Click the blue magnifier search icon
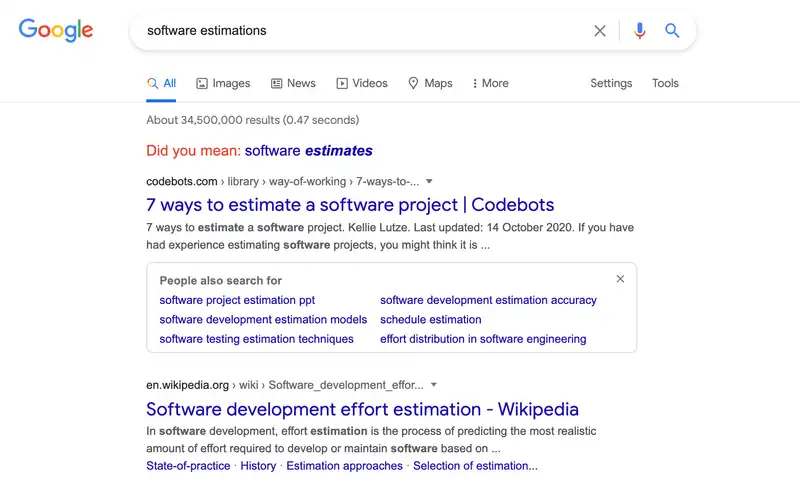Viewport: 800px width, 481px height. tap(672, 31)
